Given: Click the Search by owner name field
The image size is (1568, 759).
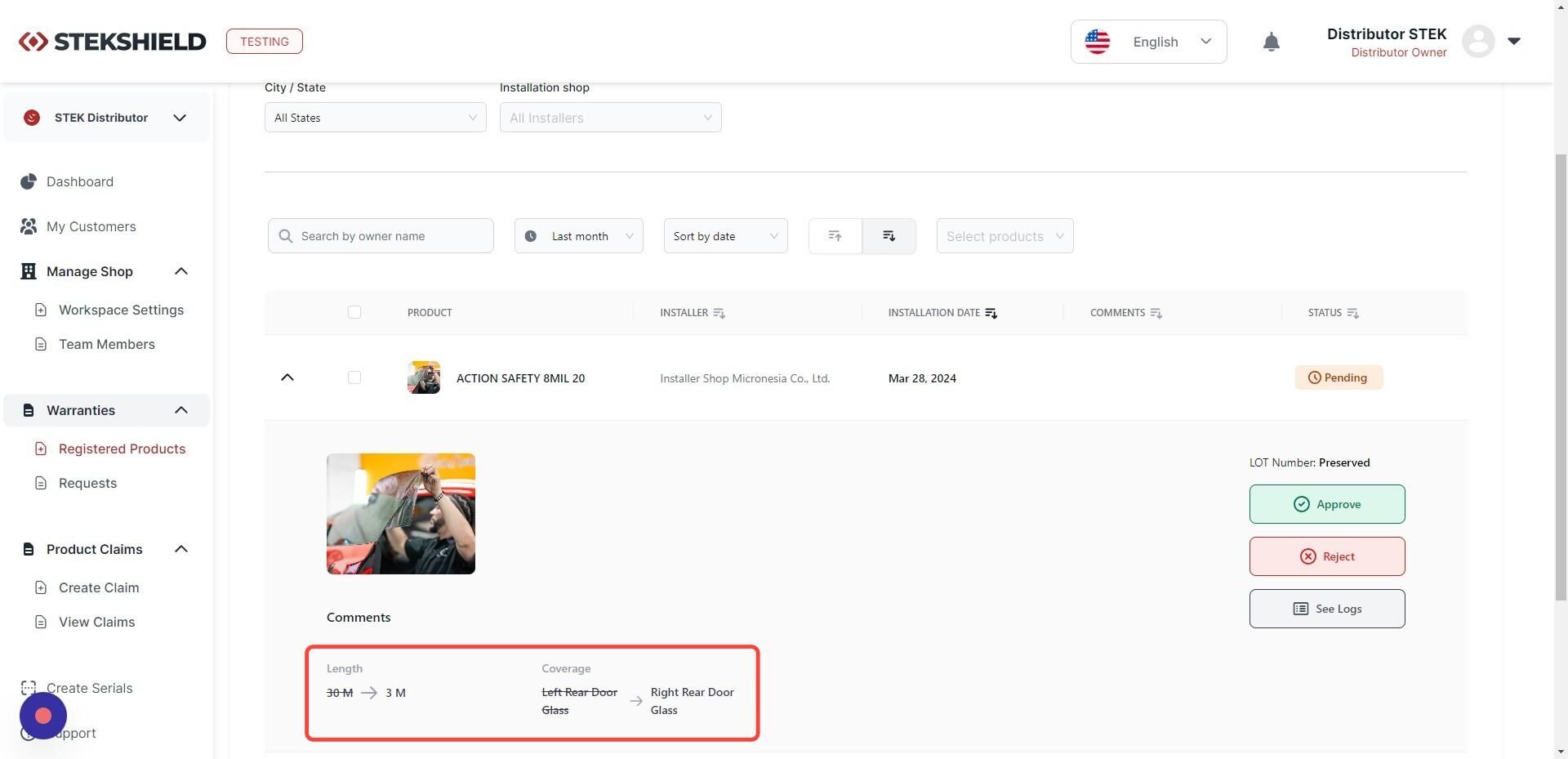Looking at the screenshot, I should click(381, 236).
